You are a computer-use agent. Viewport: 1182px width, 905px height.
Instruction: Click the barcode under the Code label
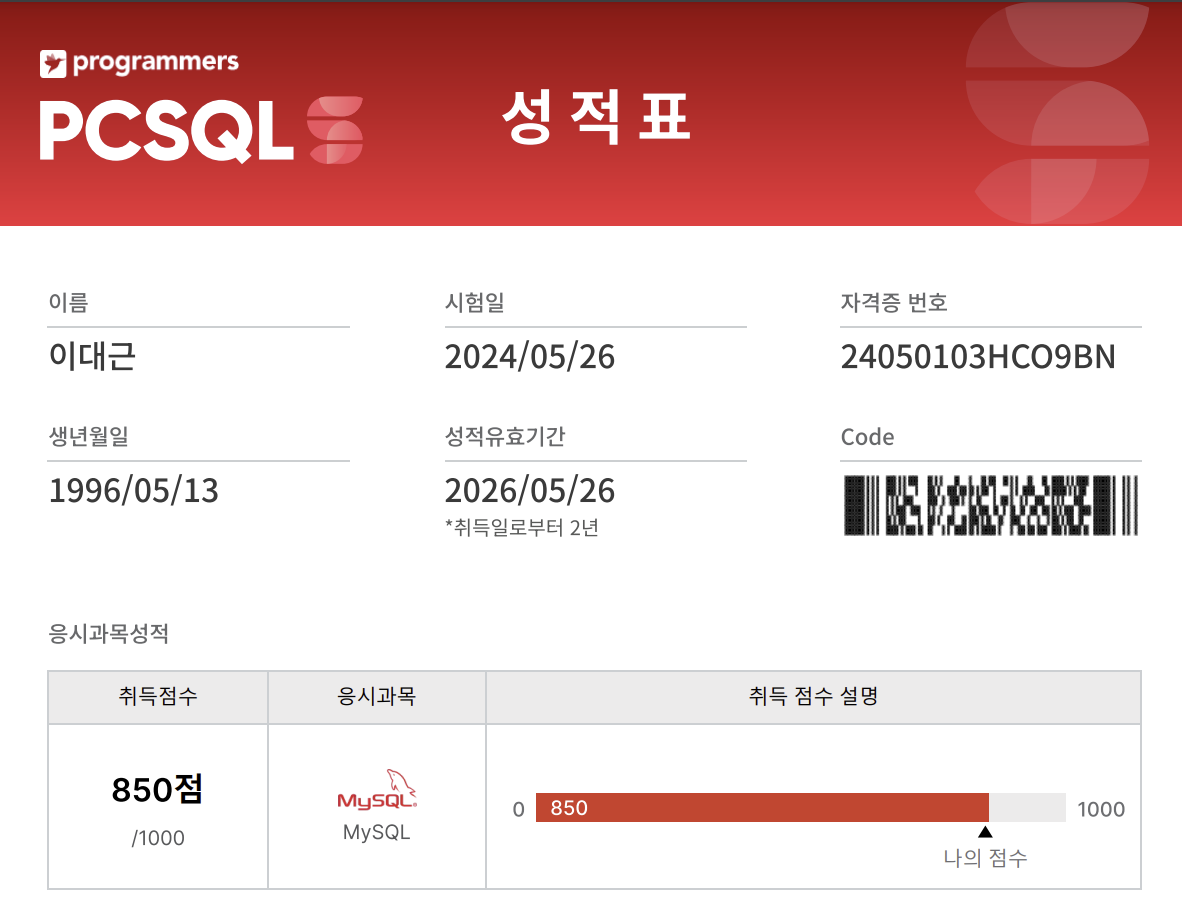(x=990, y=503)
